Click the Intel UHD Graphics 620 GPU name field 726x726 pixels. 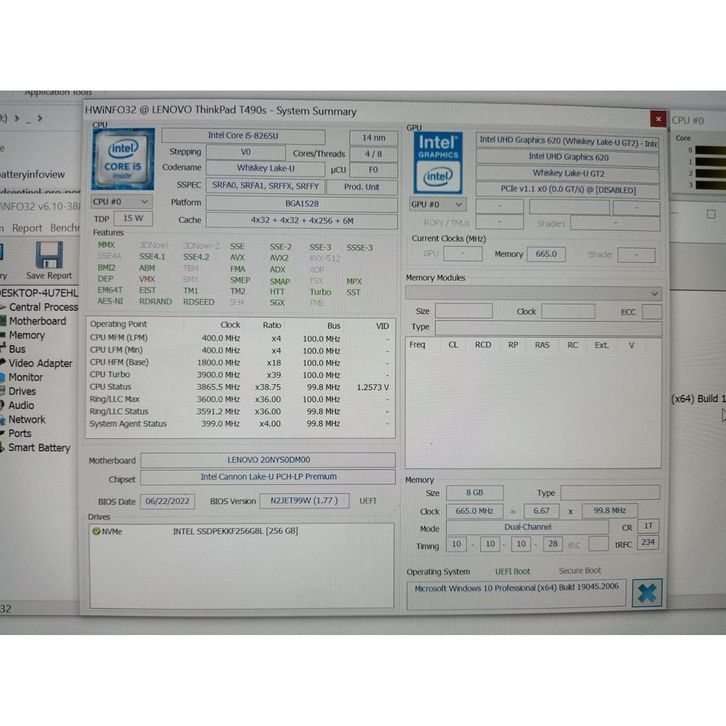[568, 157]
